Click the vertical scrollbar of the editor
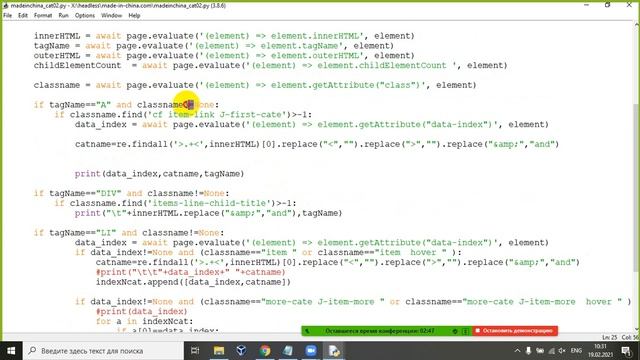Image resolution: width=640 pixels, height=360 pixels. (637, 188)
